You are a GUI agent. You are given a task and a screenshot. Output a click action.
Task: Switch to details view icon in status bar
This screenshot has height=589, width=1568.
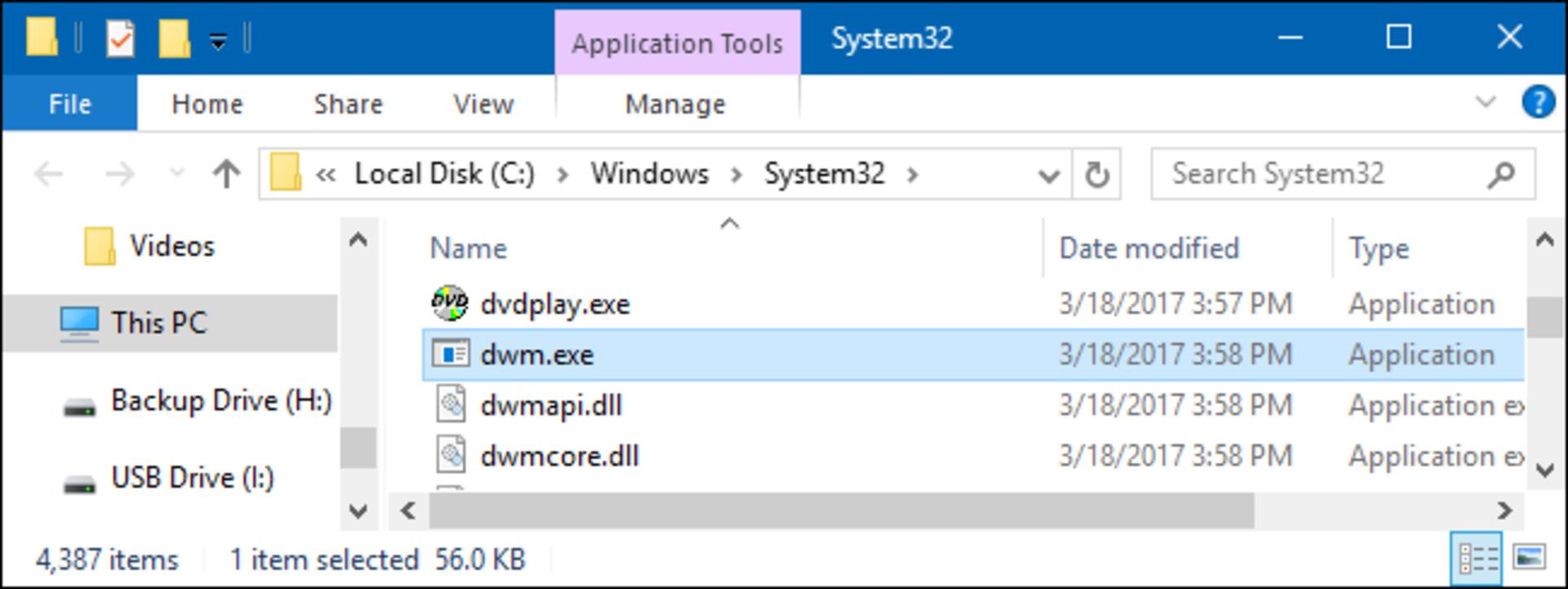tap(1478, 559)
